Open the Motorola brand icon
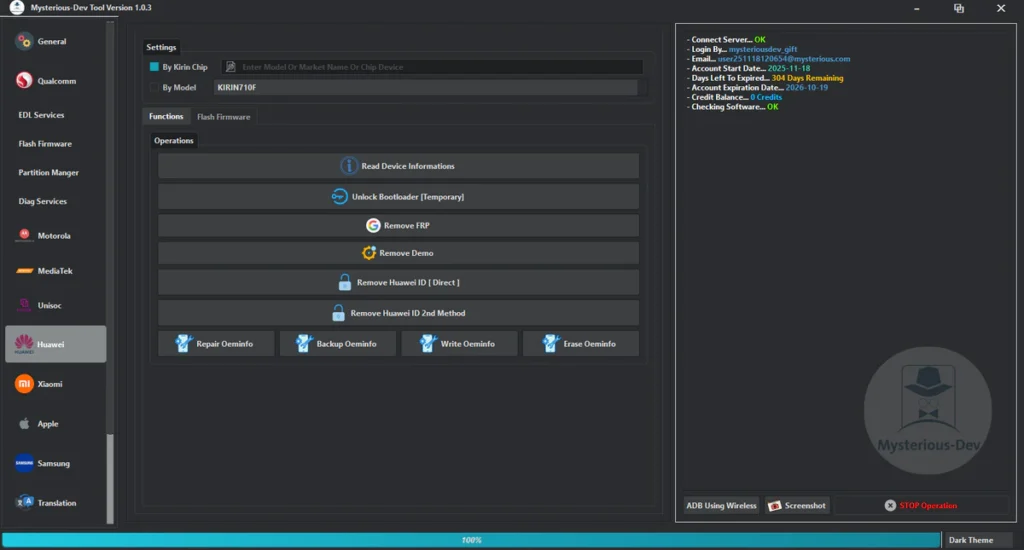The image size is (1024, 550). click(x=24, y=236)
